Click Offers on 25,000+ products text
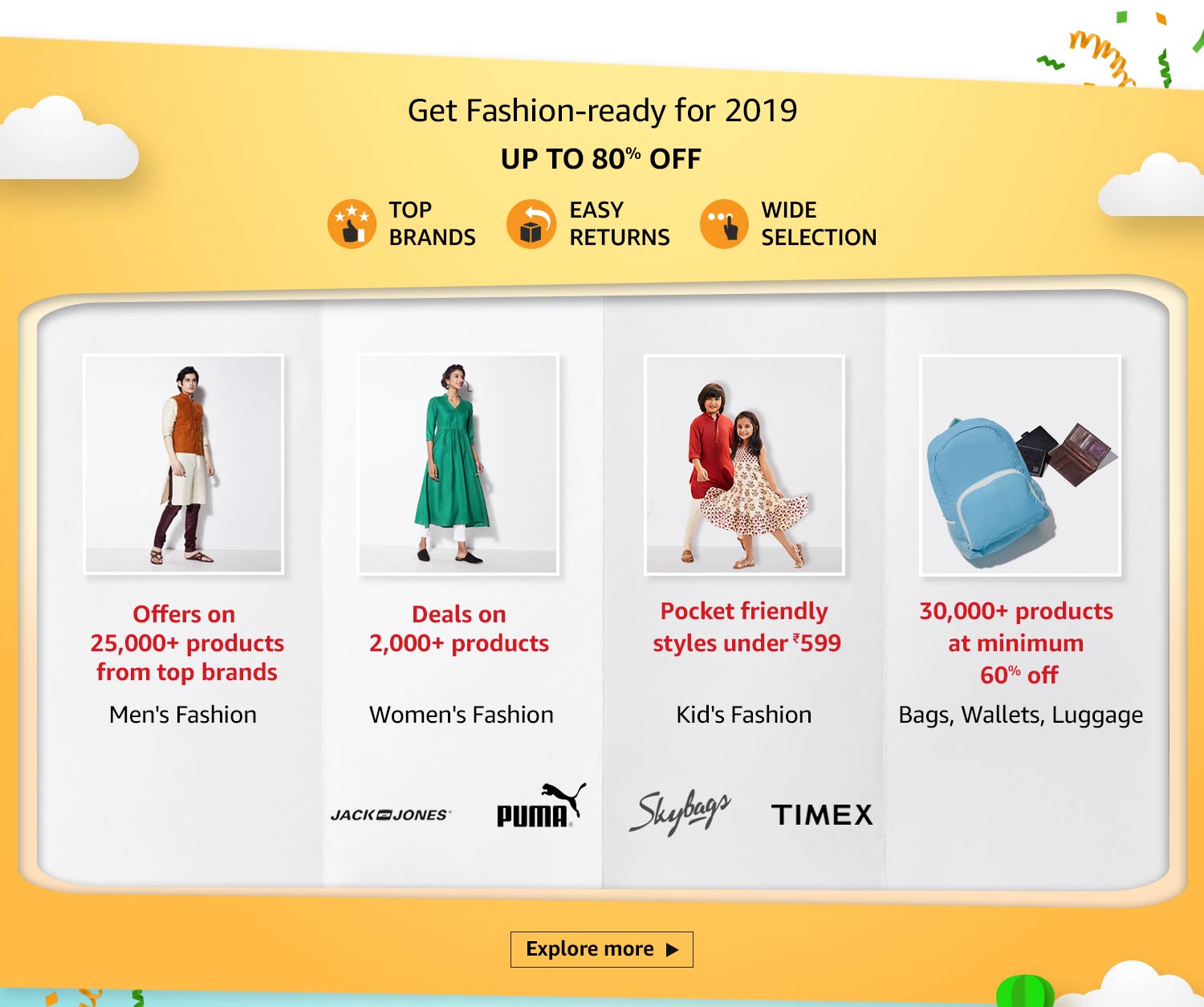Screen dimensions: 1204x1007 [187, 629]
